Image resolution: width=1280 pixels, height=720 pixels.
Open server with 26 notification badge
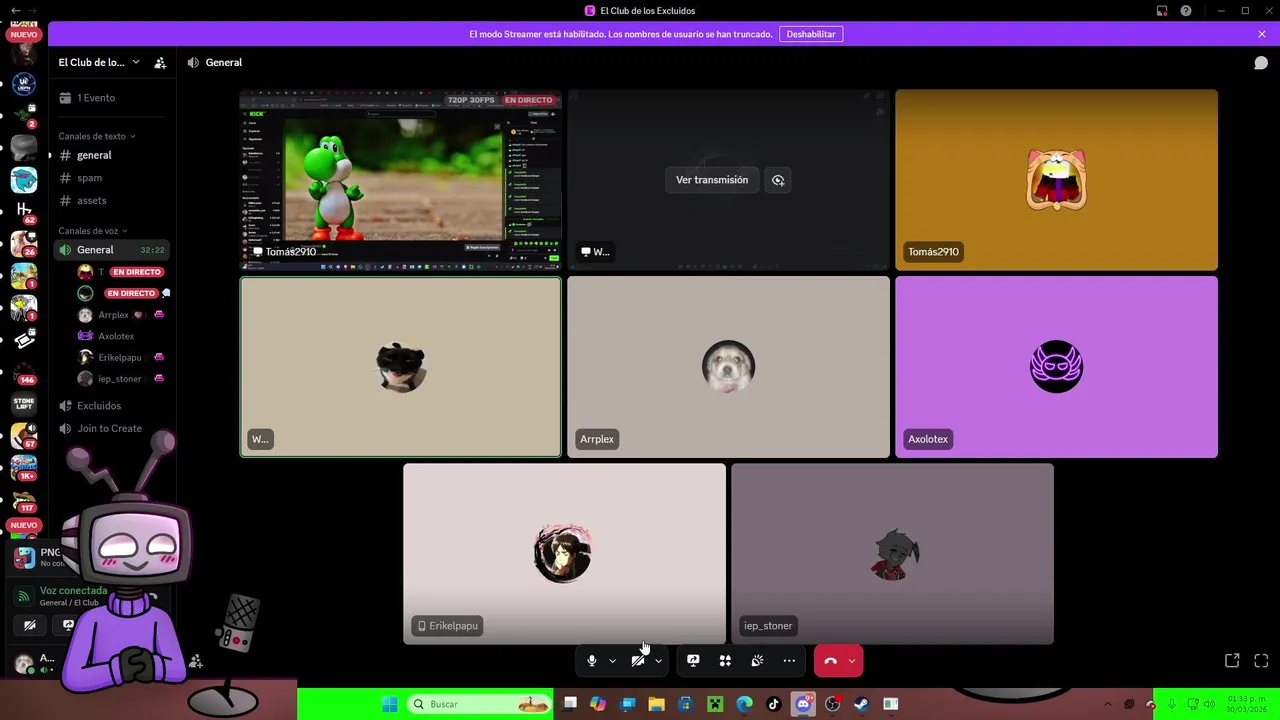click(x=24, y=243)
